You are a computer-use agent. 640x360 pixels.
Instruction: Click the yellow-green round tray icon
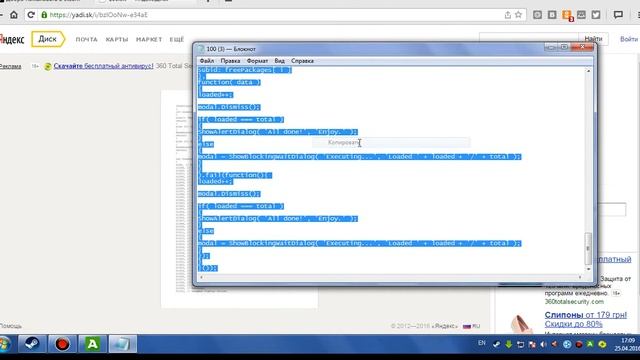click(x=602, y=344)
